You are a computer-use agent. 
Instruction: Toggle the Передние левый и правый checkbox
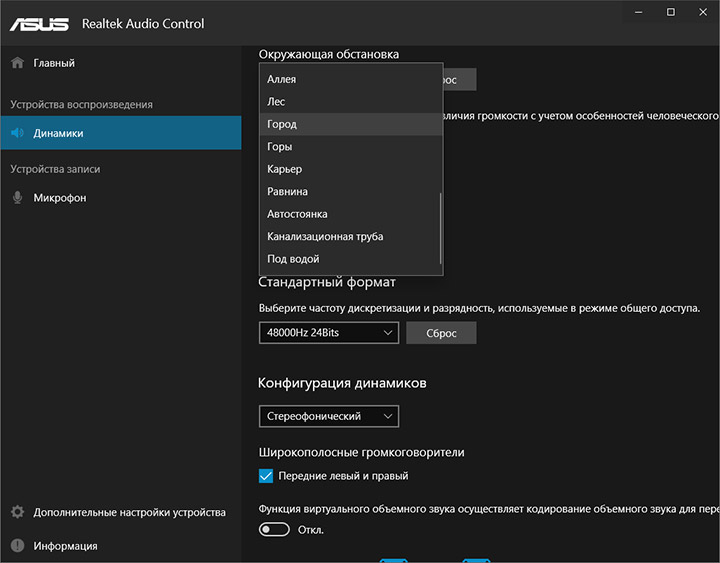266,476
